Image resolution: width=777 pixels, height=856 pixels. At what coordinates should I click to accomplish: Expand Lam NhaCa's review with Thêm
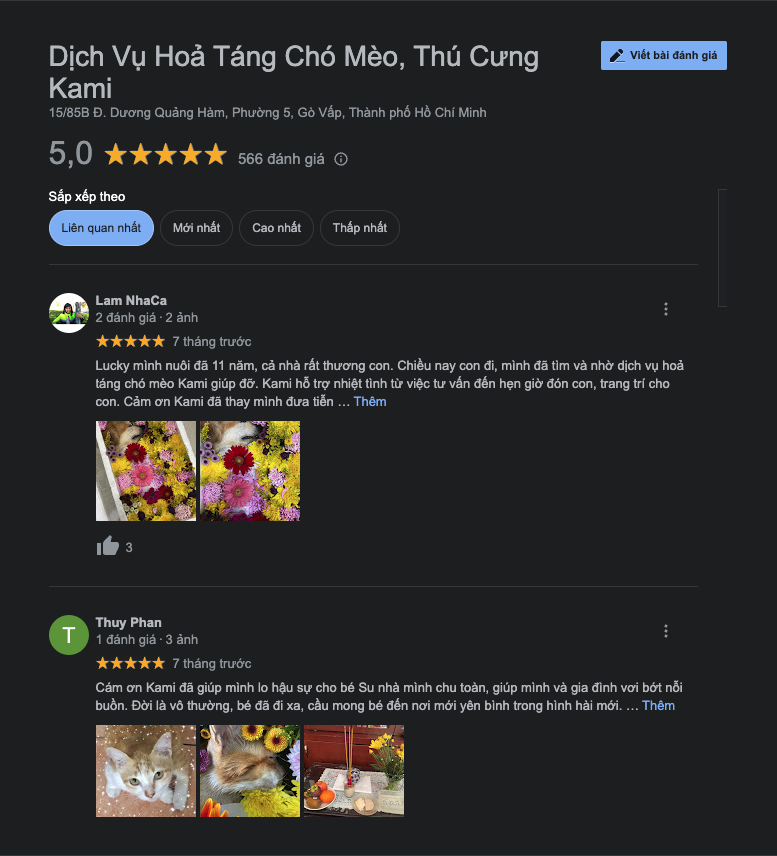(x=370, y=402)
